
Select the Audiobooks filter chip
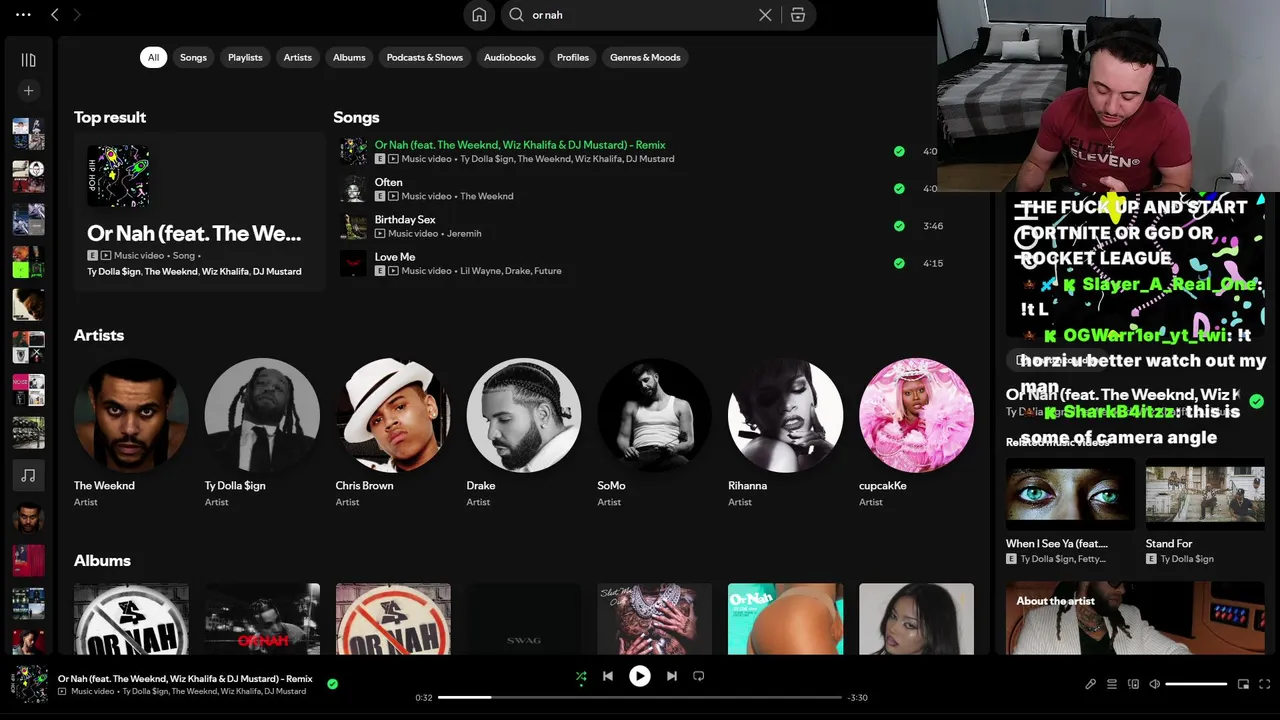pyautogui.click(x=510, y=57)
